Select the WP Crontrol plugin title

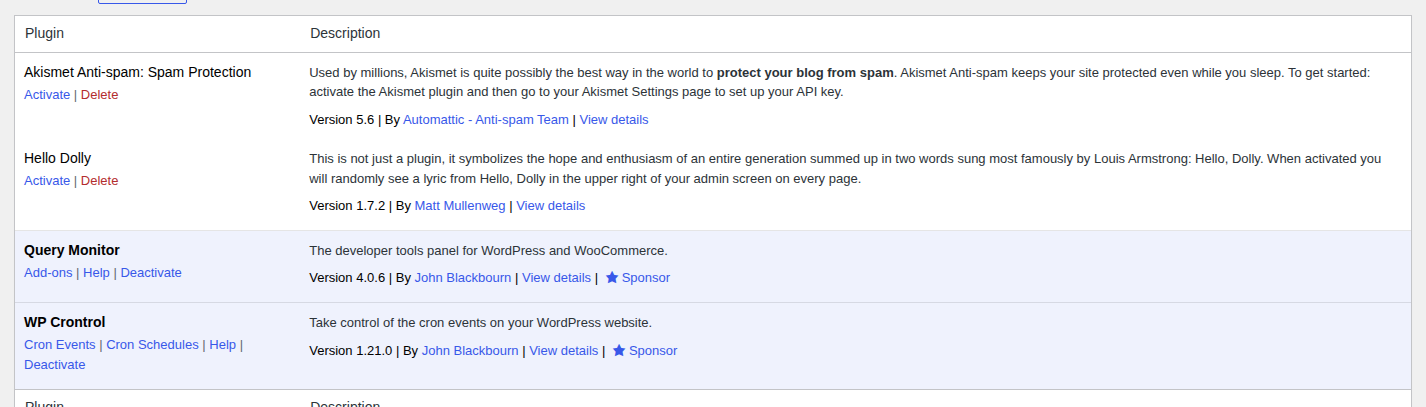(x=65, y=322)
